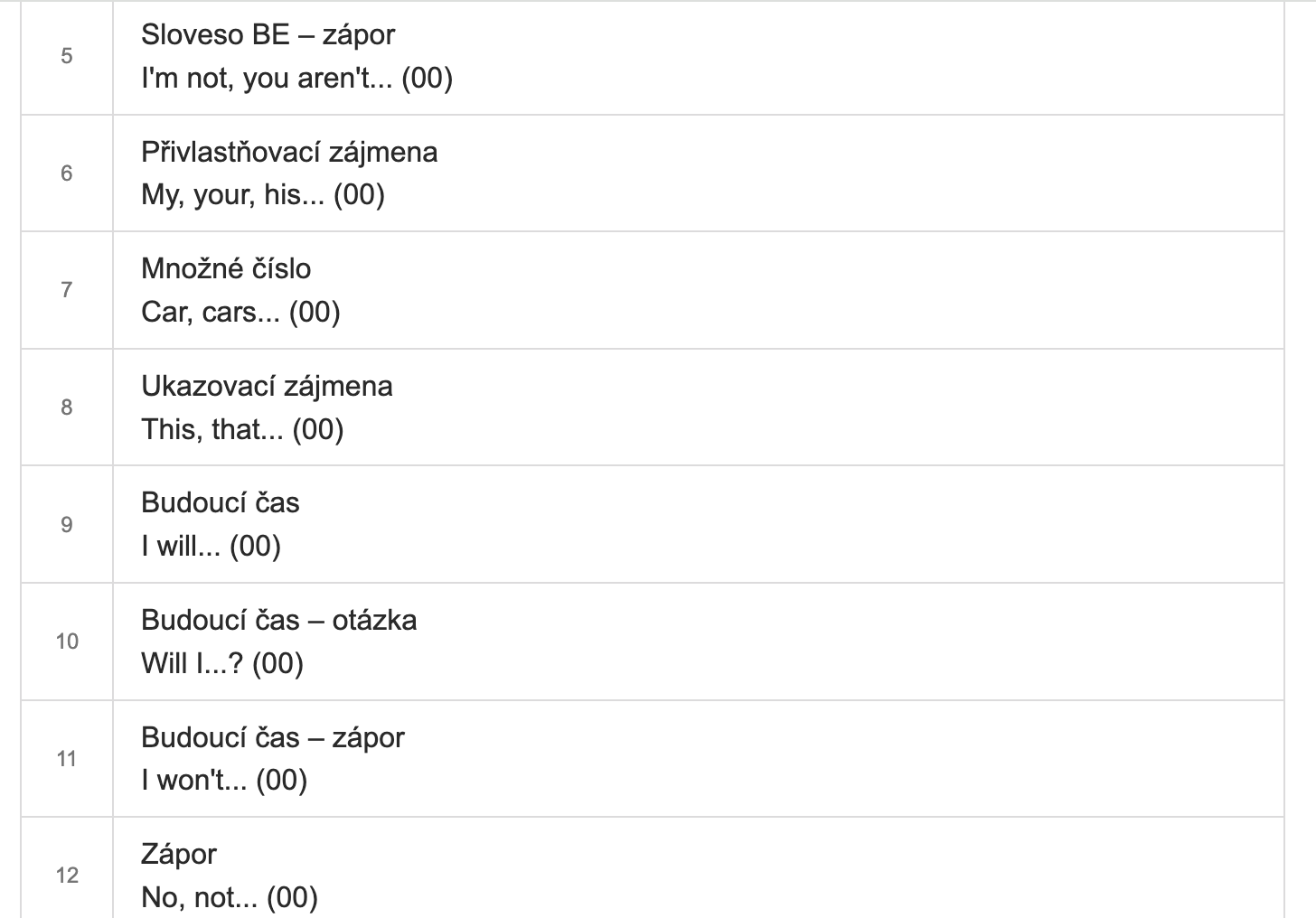Click the "Car, cars..." example text

(x=240, y=313)
